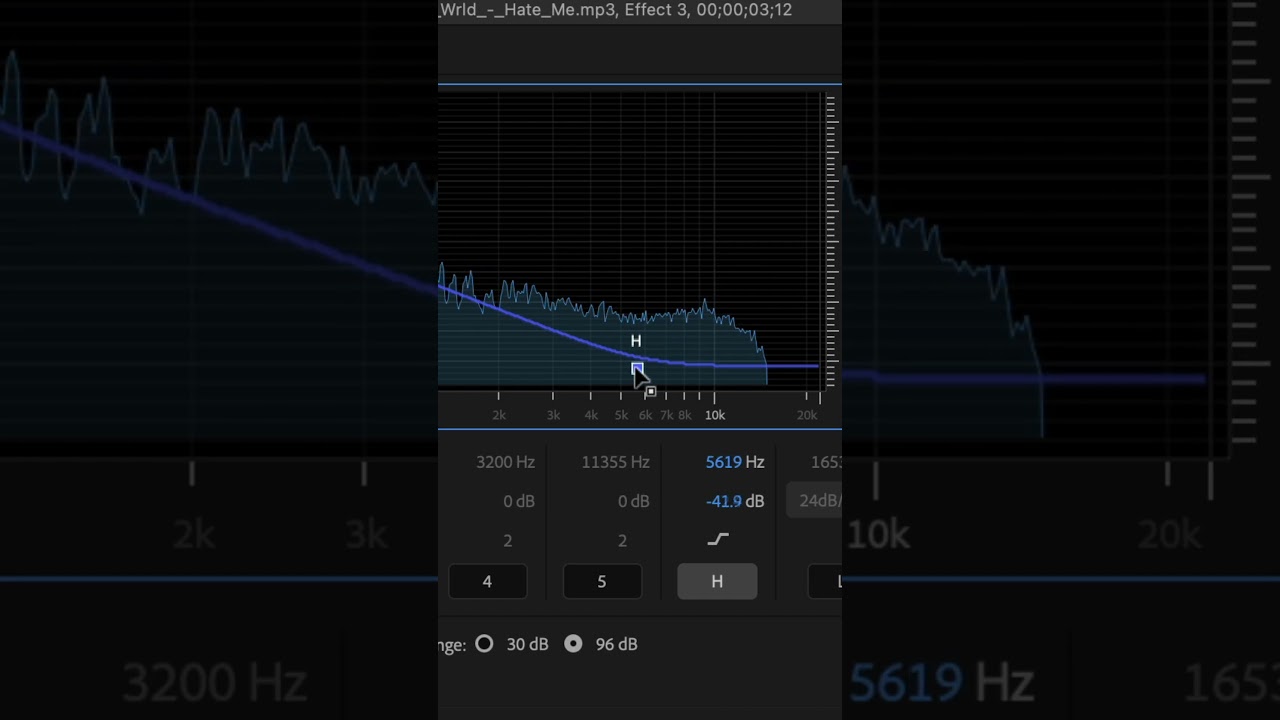Select the 30 dB range radio button
Viewport: 1280px width, 720px height.
pos(484,644)
